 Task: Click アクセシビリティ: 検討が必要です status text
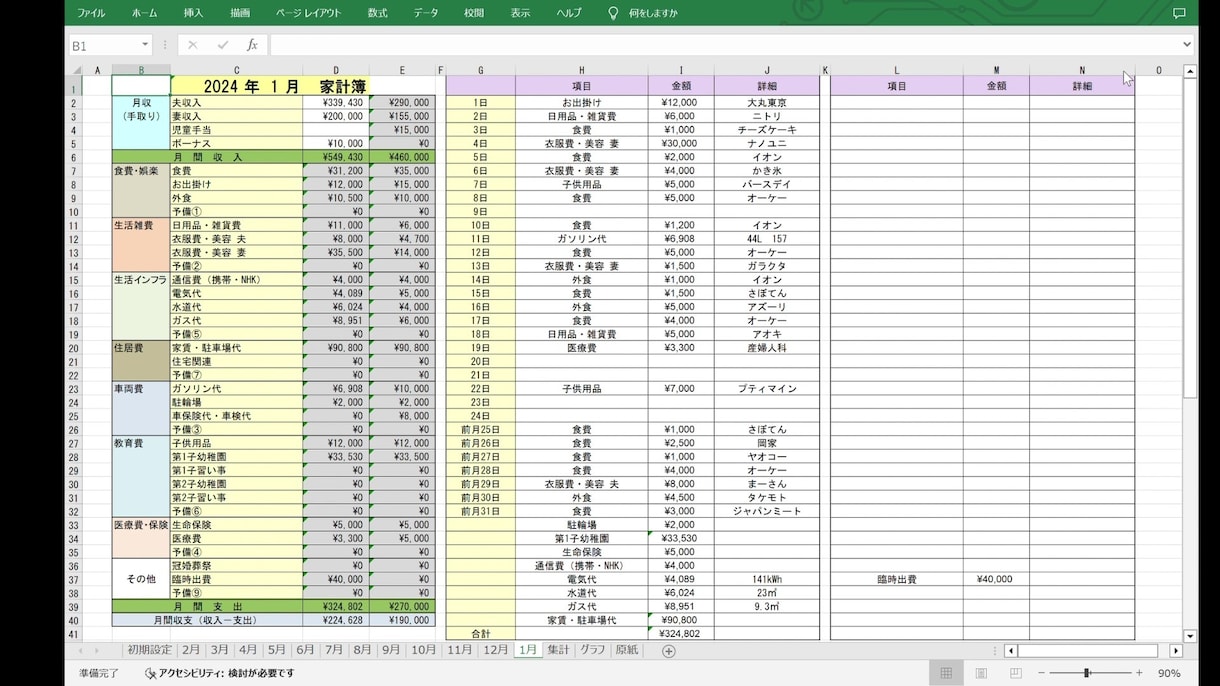(x=226, y=673)
